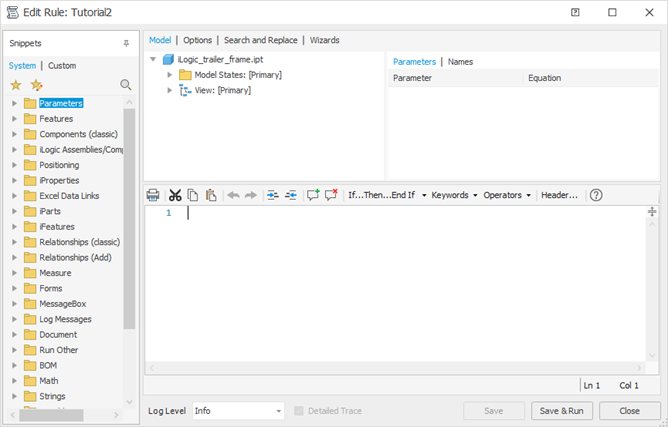The image size is (668, 427).
Task: Expand the Model States: [Primary] node
Action: (170, 75)
